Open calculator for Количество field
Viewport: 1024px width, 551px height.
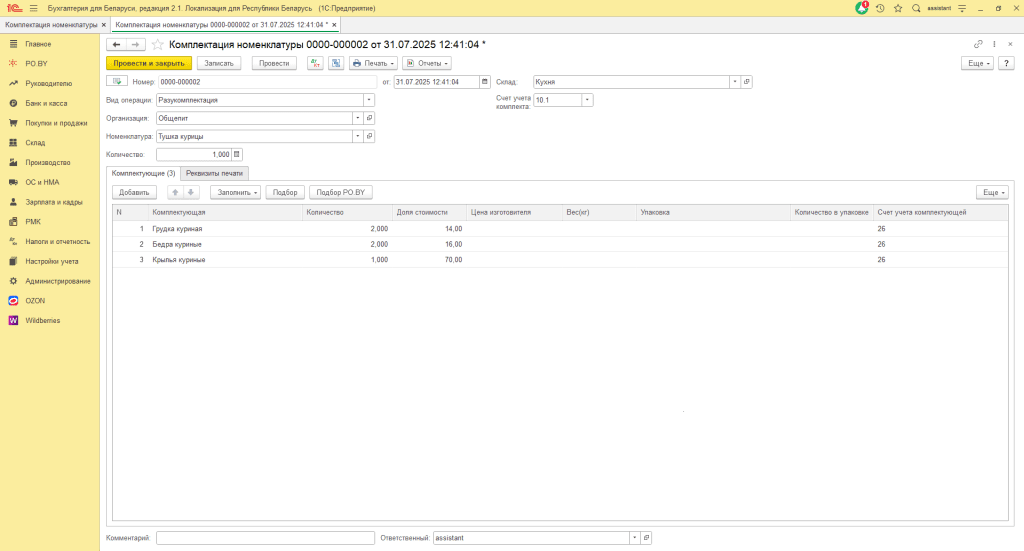tap(237, 155)
